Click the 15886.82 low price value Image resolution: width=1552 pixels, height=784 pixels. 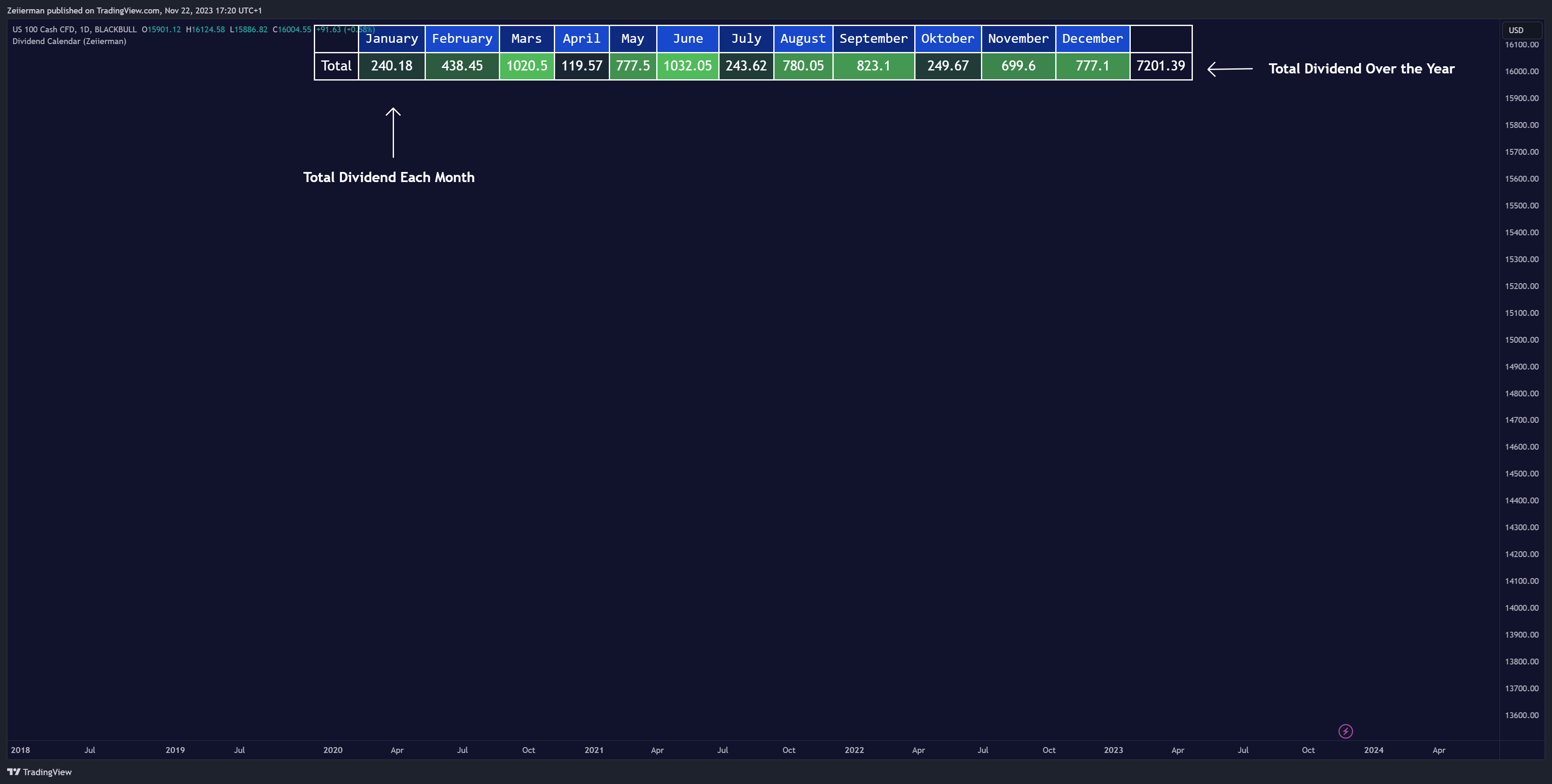[250, 29]
